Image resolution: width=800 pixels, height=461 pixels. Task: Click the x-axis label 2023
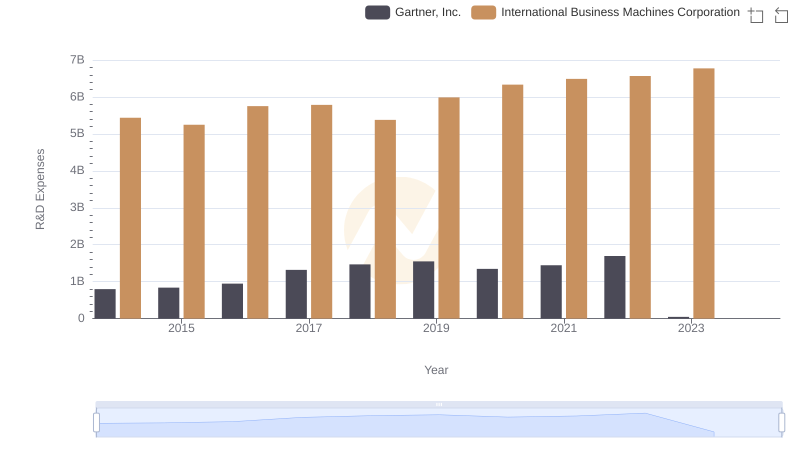pyautogui.click(x=691, y=328)
